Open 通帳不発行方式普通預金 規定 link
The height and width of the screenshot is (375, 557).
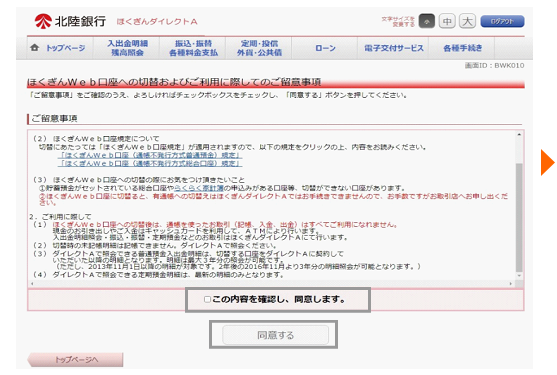pyautogui.click(x=150, y=155)
